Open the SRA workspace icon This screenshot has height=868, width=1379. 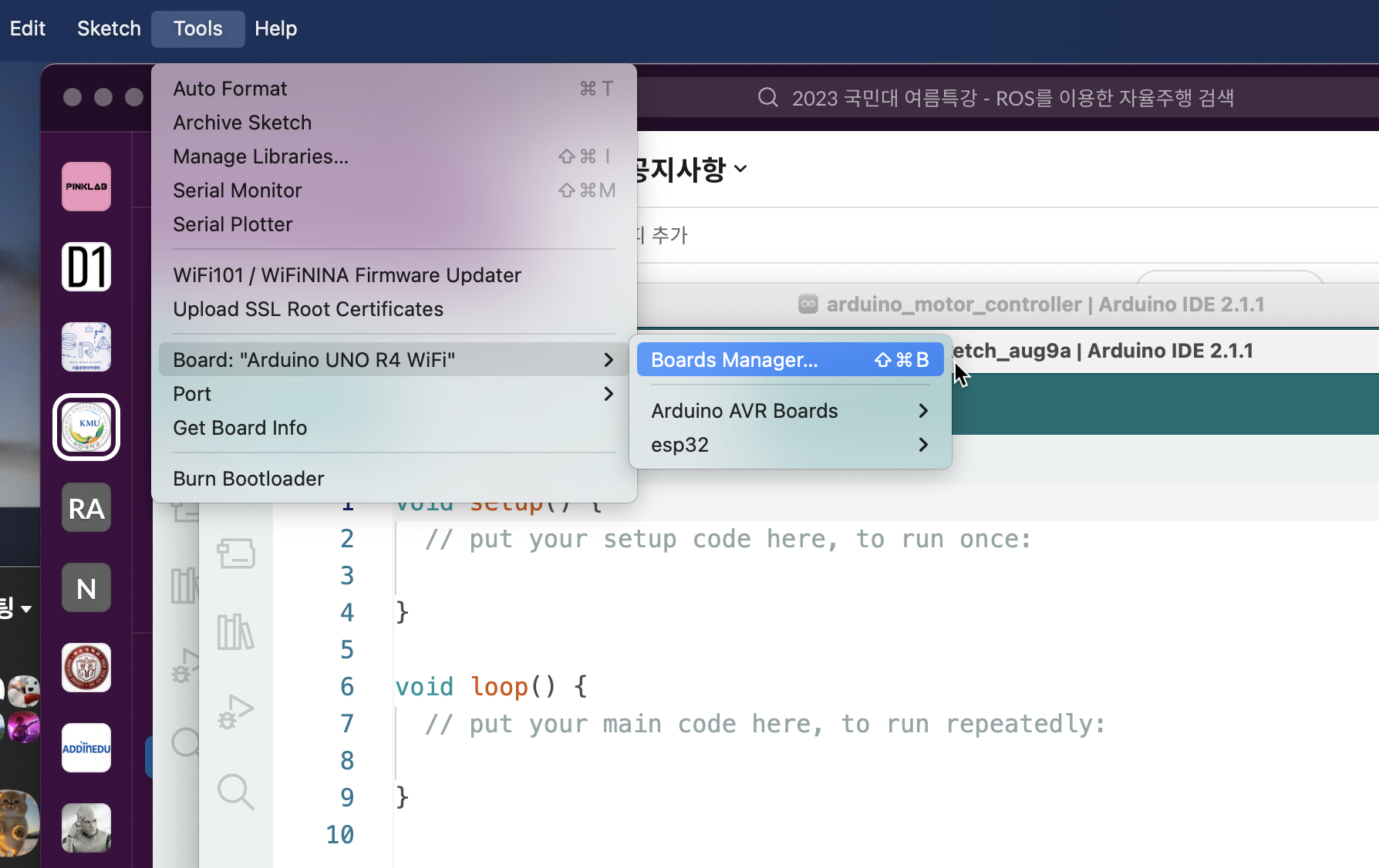[86, 347]
